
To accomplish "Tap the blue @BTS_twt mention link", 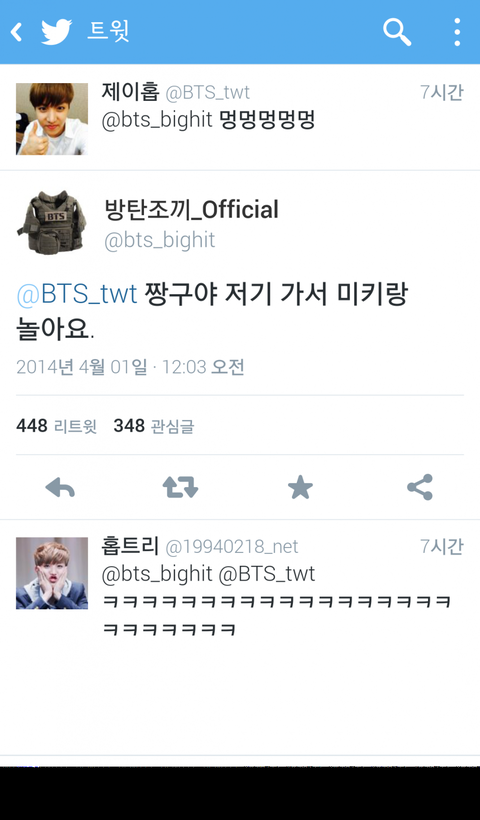I will 77,294.
